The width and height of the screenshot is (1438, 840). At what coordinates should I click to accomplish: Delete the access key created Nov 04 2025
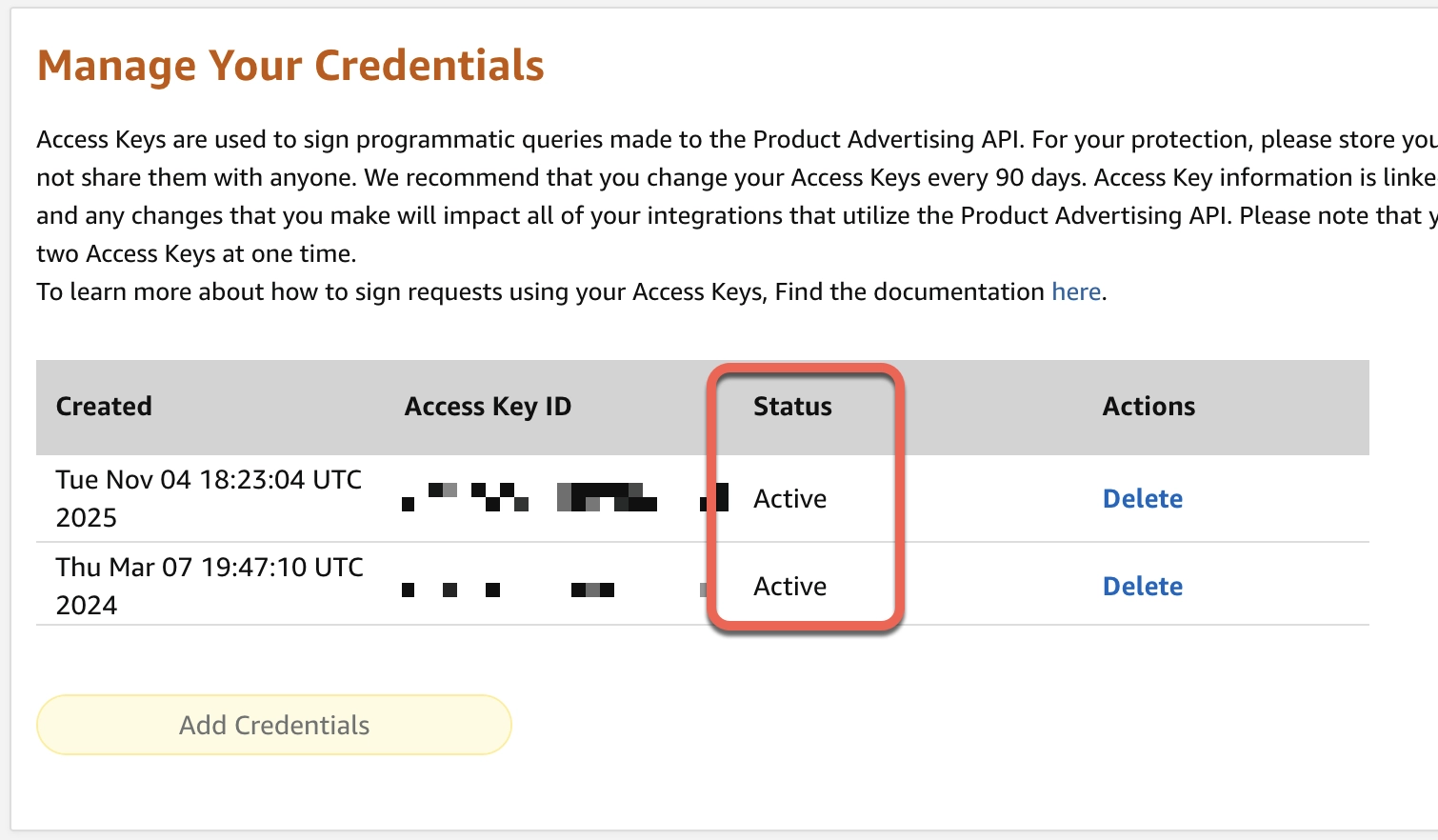click(1142, 498)
